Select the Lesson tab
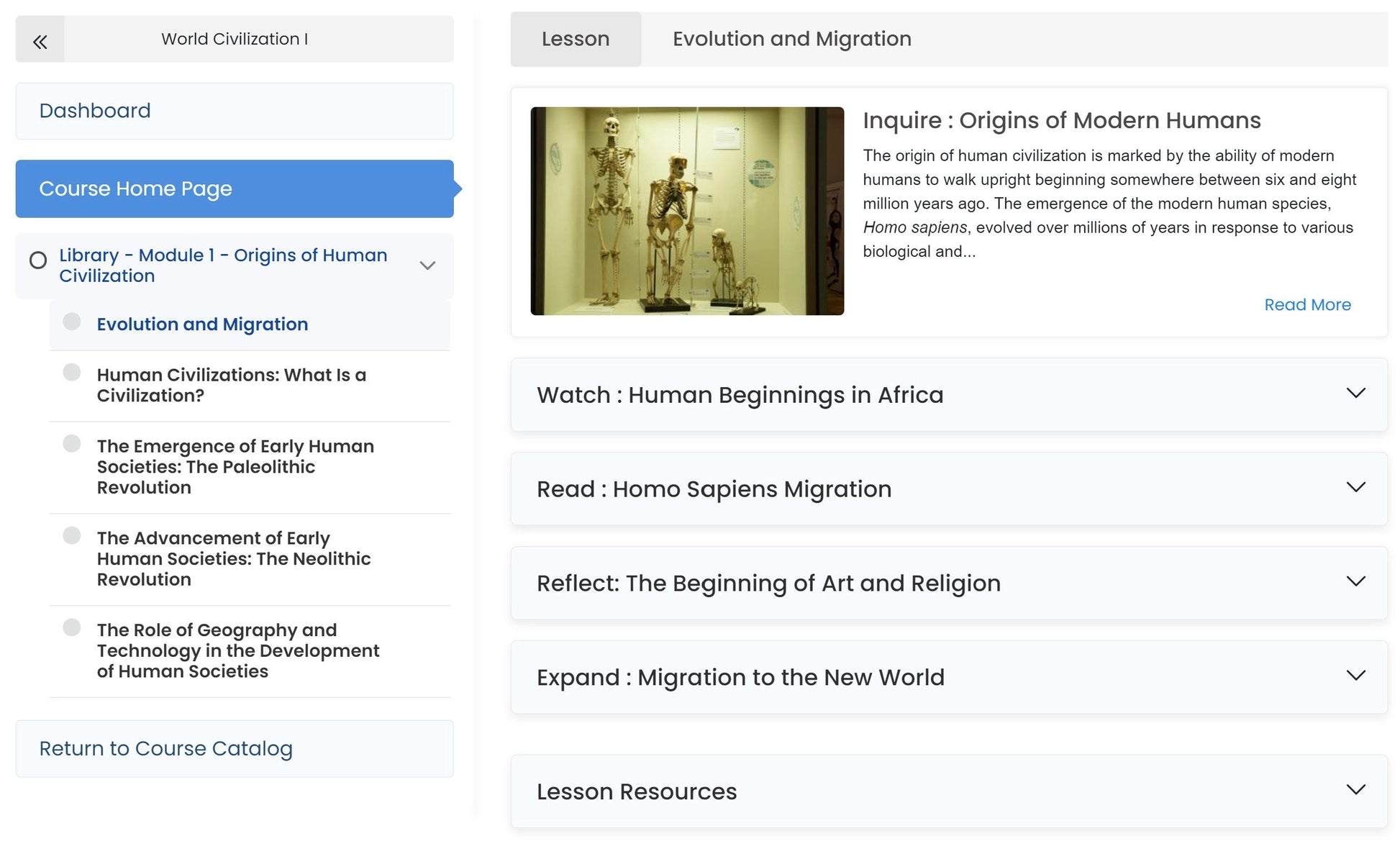Viewport: 1400px width, 849px height. (576, 40)
